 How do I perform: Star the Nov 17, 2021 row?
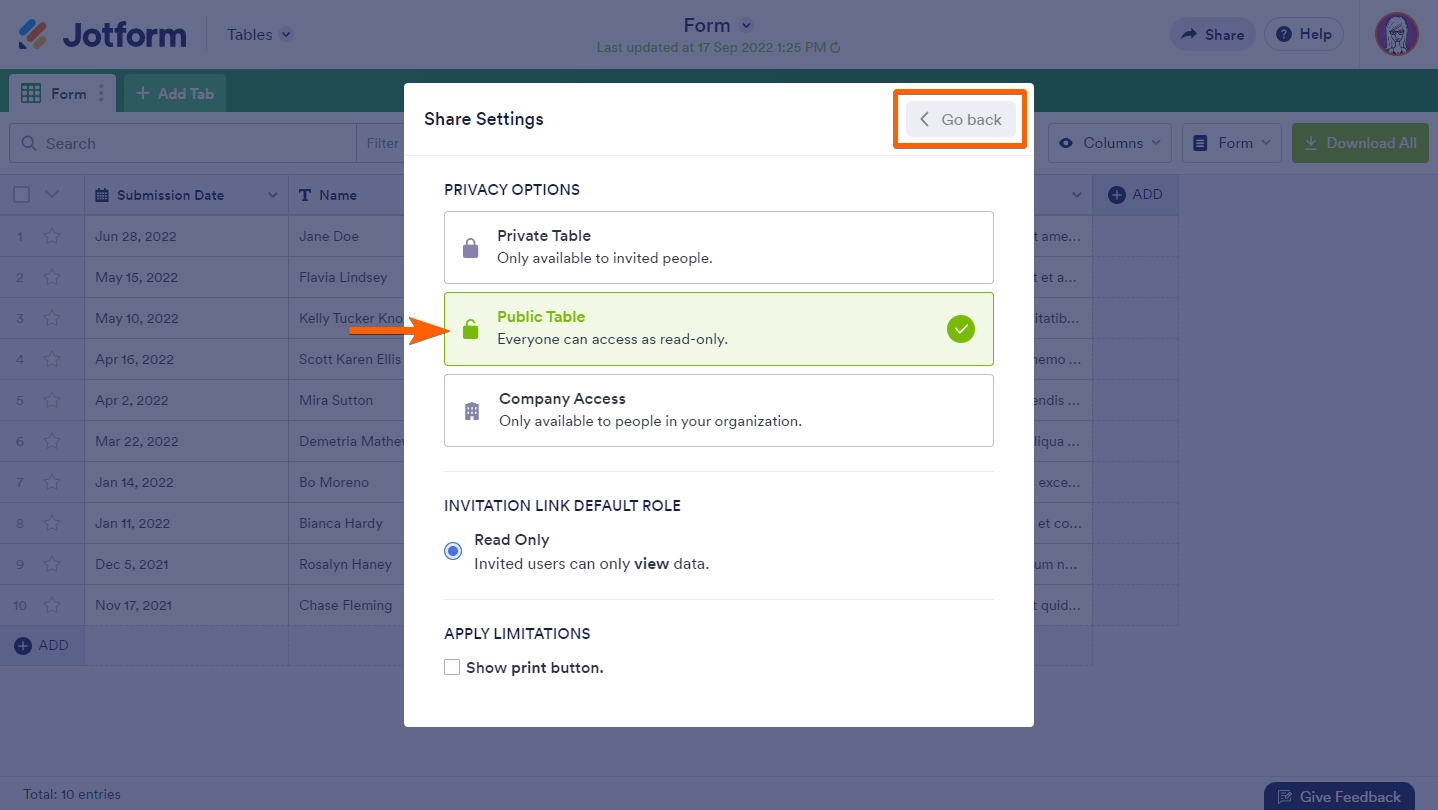pos(52,606)
